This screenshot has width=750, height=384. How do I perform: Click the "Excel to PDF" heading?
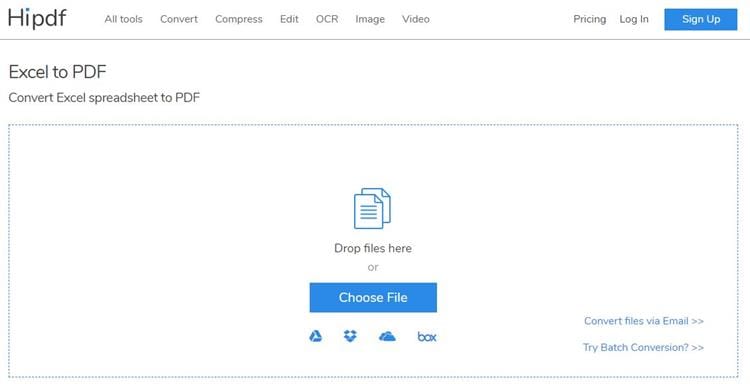pos(57,72)
